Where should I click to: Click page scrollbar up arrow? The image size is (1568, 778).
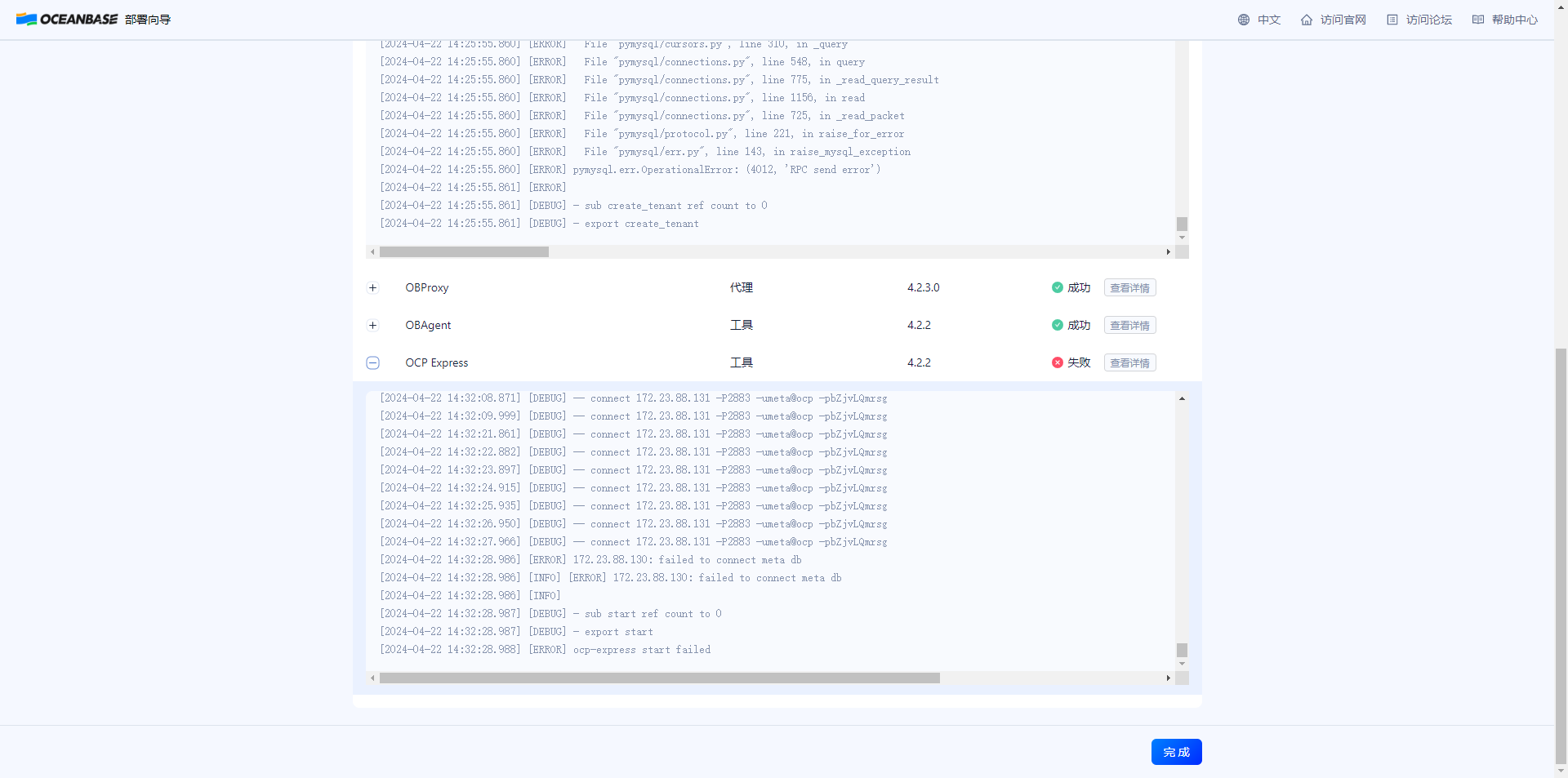pos(1561,7)
